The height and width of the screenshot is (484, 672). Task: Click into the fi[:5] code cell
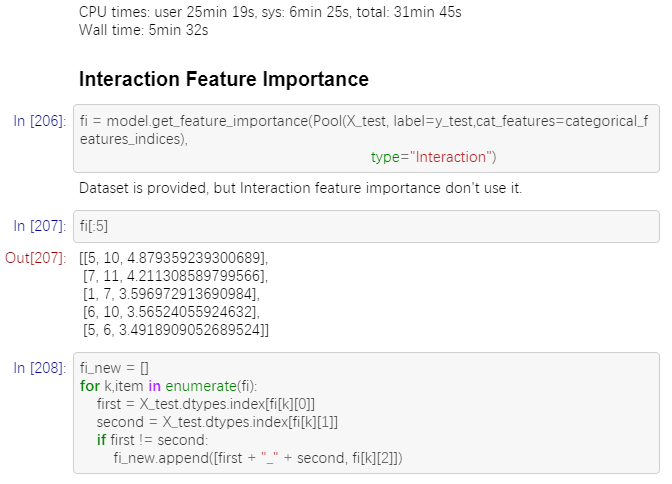point(366,226)
